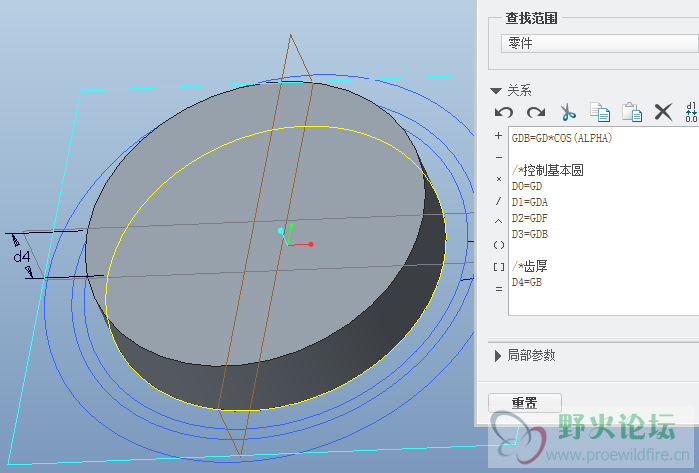Cut selected text with scissors icon
699x473 pixels.
pyautogui.click(x=568, y=112)
